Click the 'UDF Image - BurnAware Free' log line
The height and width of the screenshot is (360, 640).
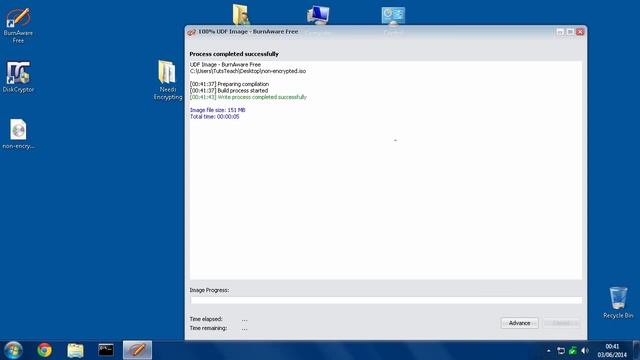pos(225,64)
